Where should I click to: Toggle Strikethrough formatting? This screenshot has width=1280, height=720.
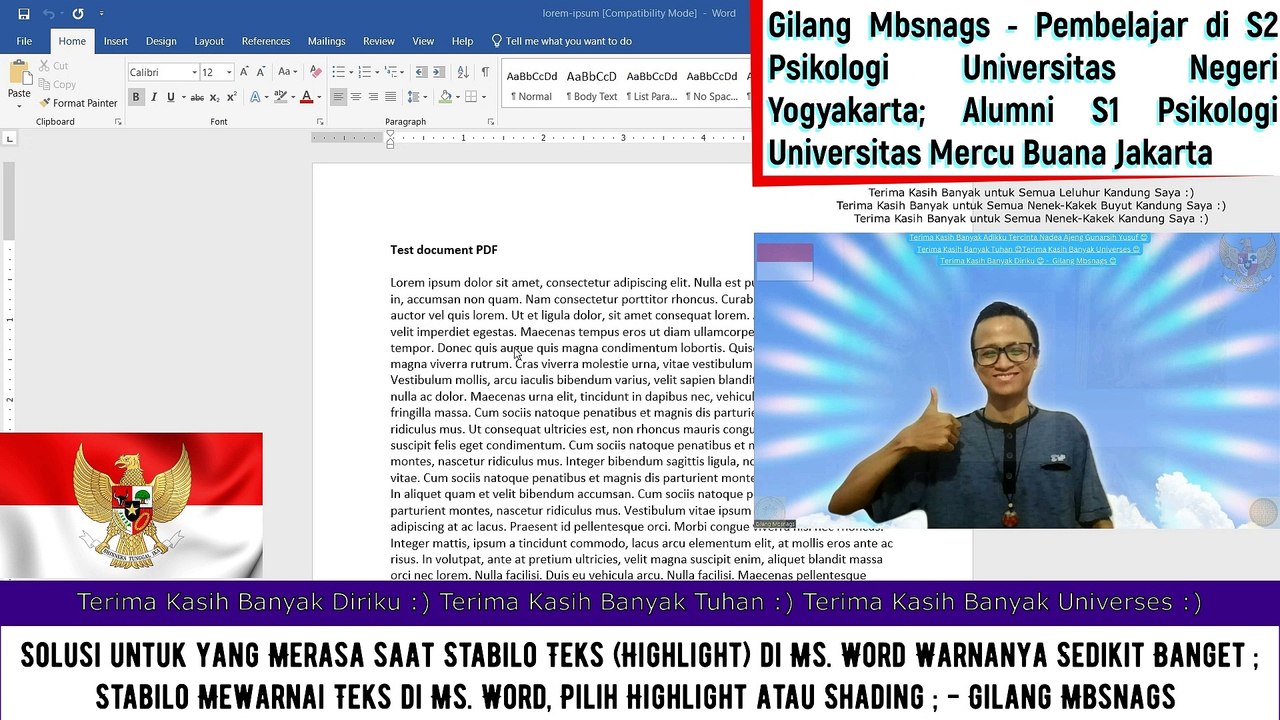coord(197,97)
